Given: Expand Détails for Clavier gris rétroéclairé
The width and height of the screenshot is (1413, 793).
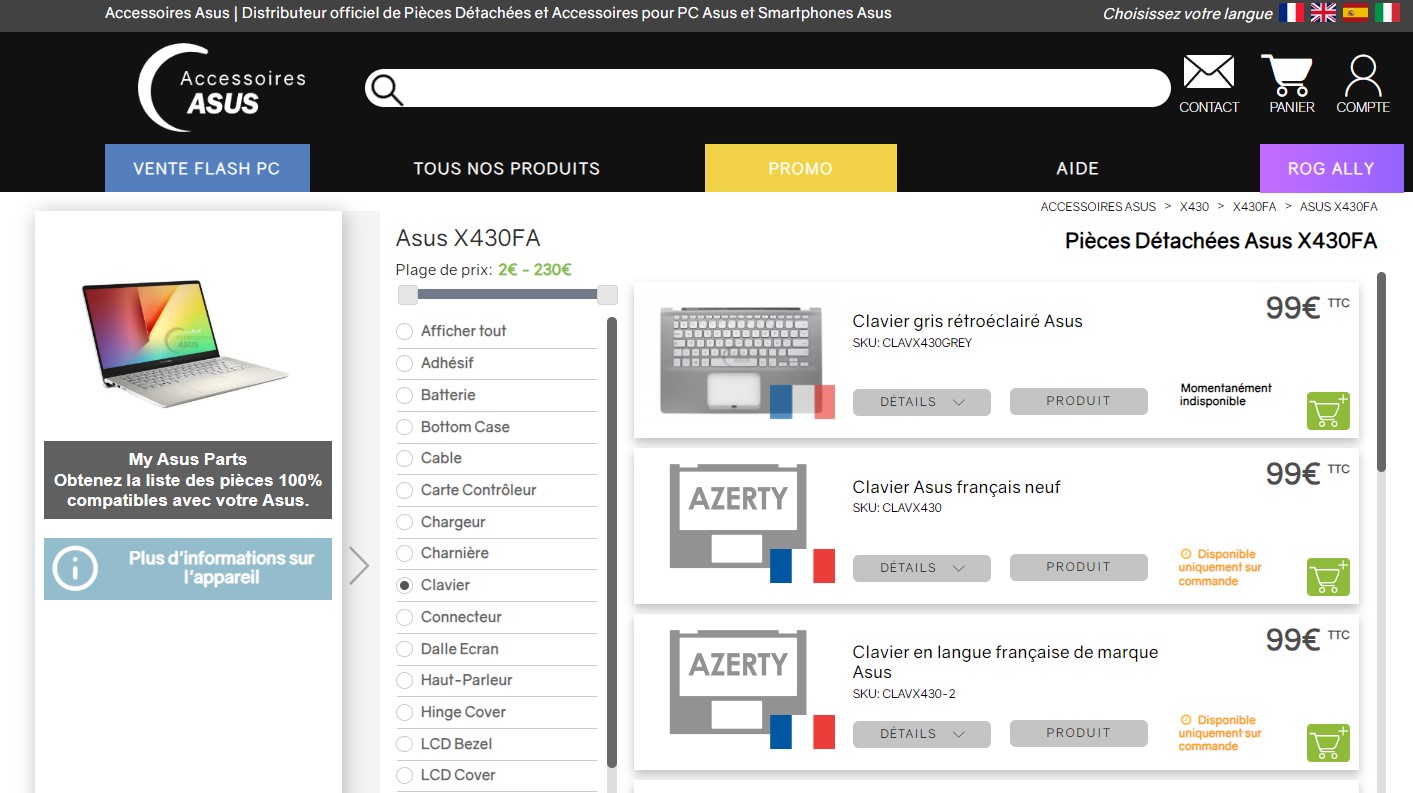Looking at the screenshot, I should pyautogui.click(x=921, y=402).
